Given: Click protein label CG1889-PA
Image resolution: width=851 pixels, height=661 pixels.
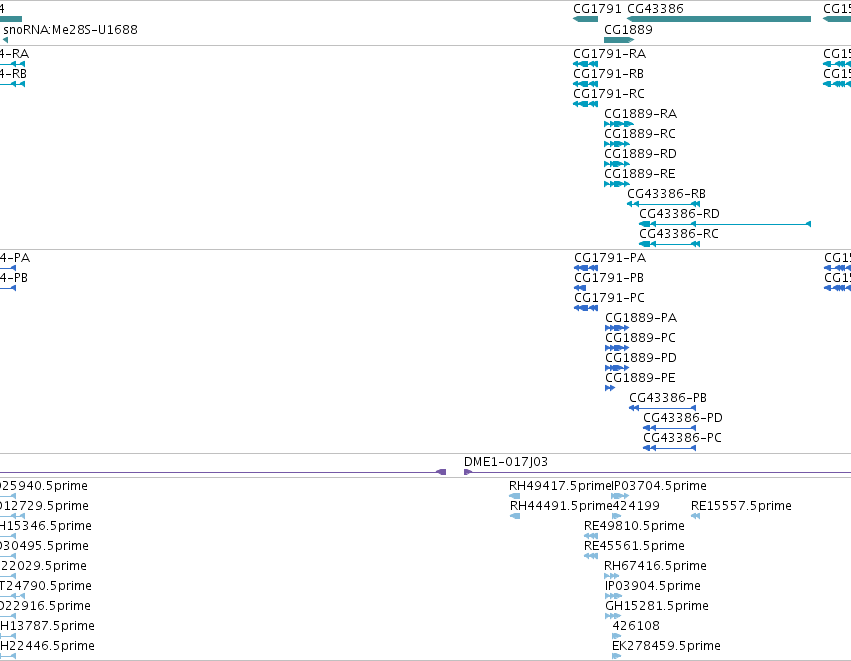Looking at the screenshot, I should pos(641,318).
